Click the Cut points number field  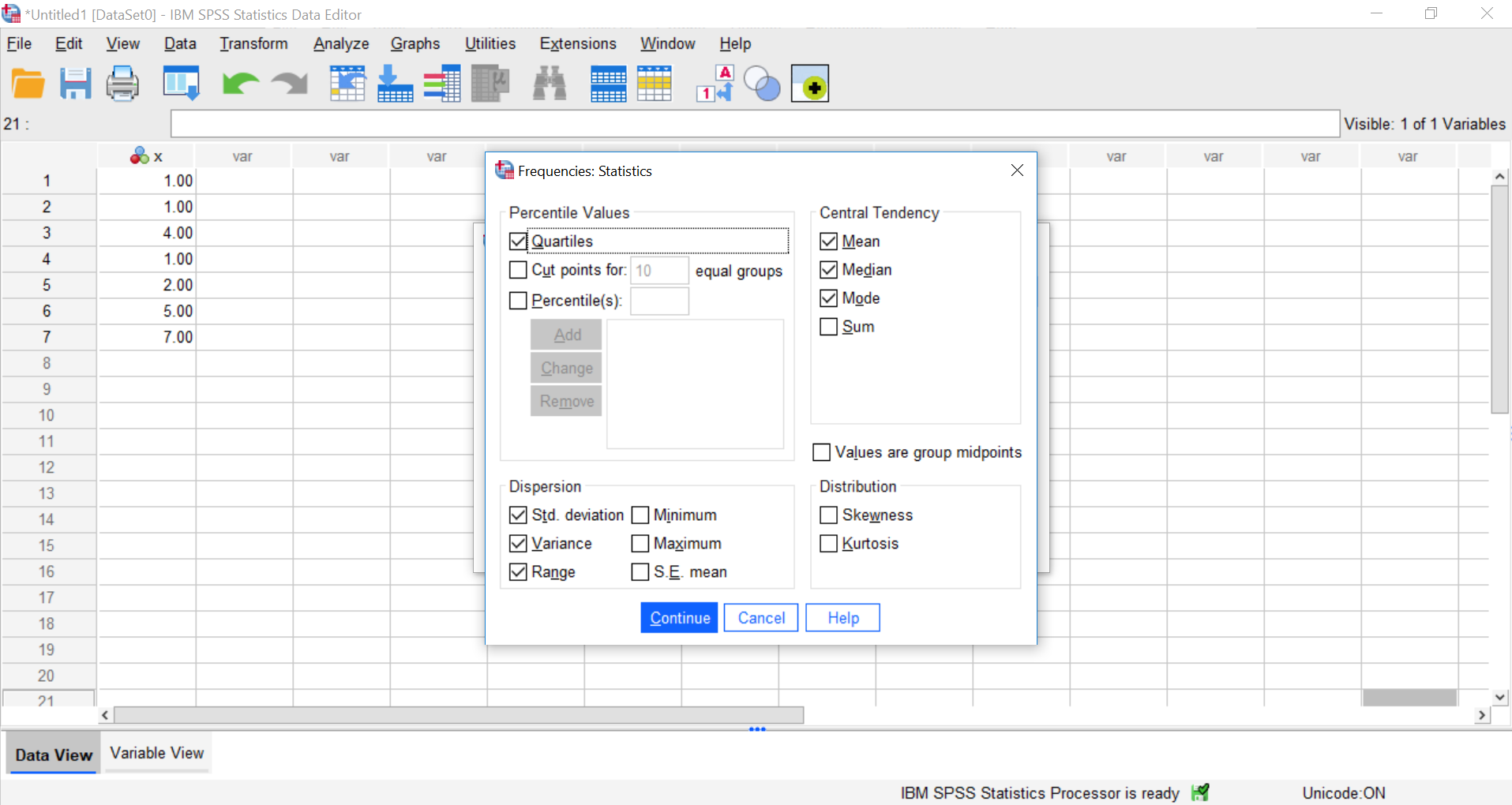tap(659, 271)
